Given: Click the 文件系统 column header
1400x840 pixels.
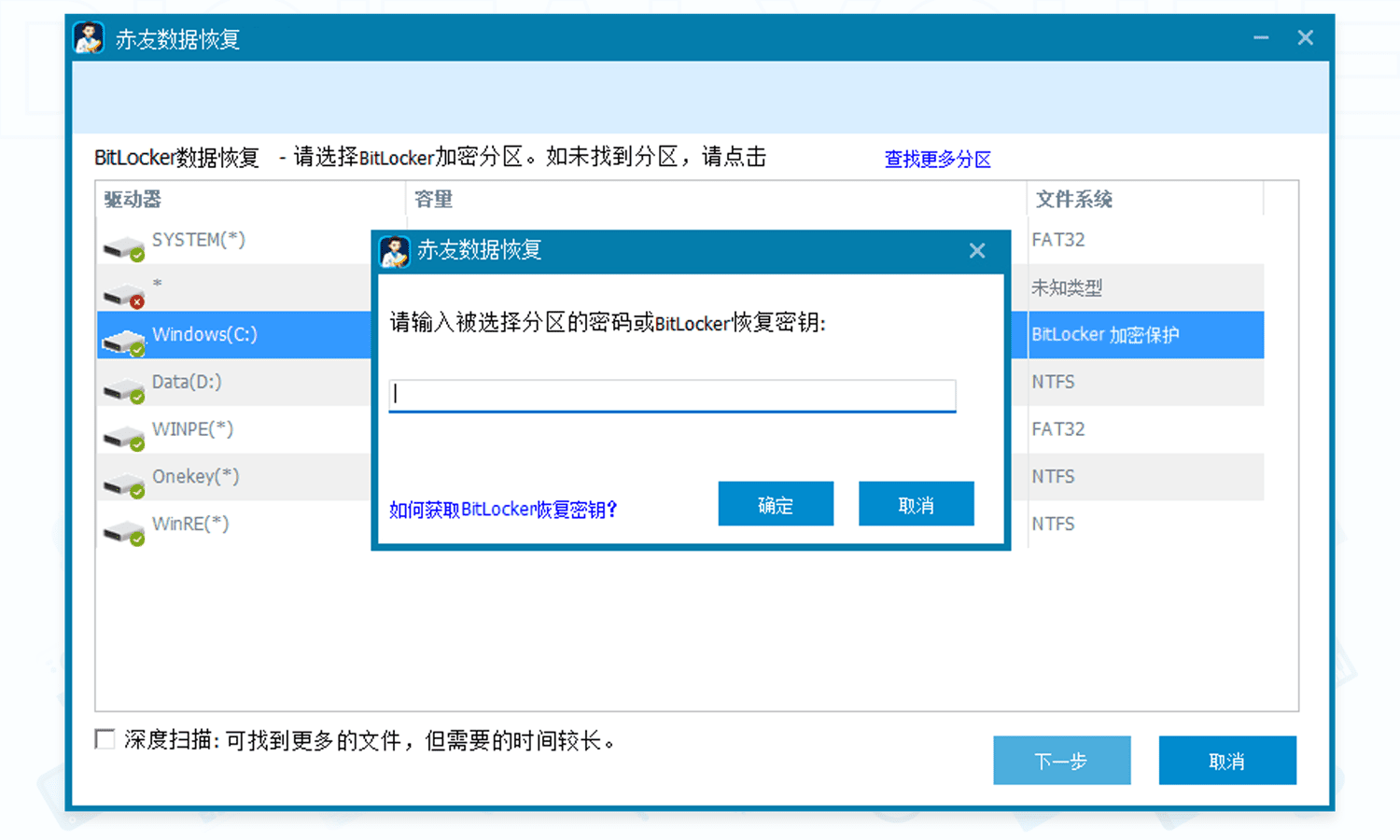Looking at the screenshot, I should click(x=1074, y=199).
